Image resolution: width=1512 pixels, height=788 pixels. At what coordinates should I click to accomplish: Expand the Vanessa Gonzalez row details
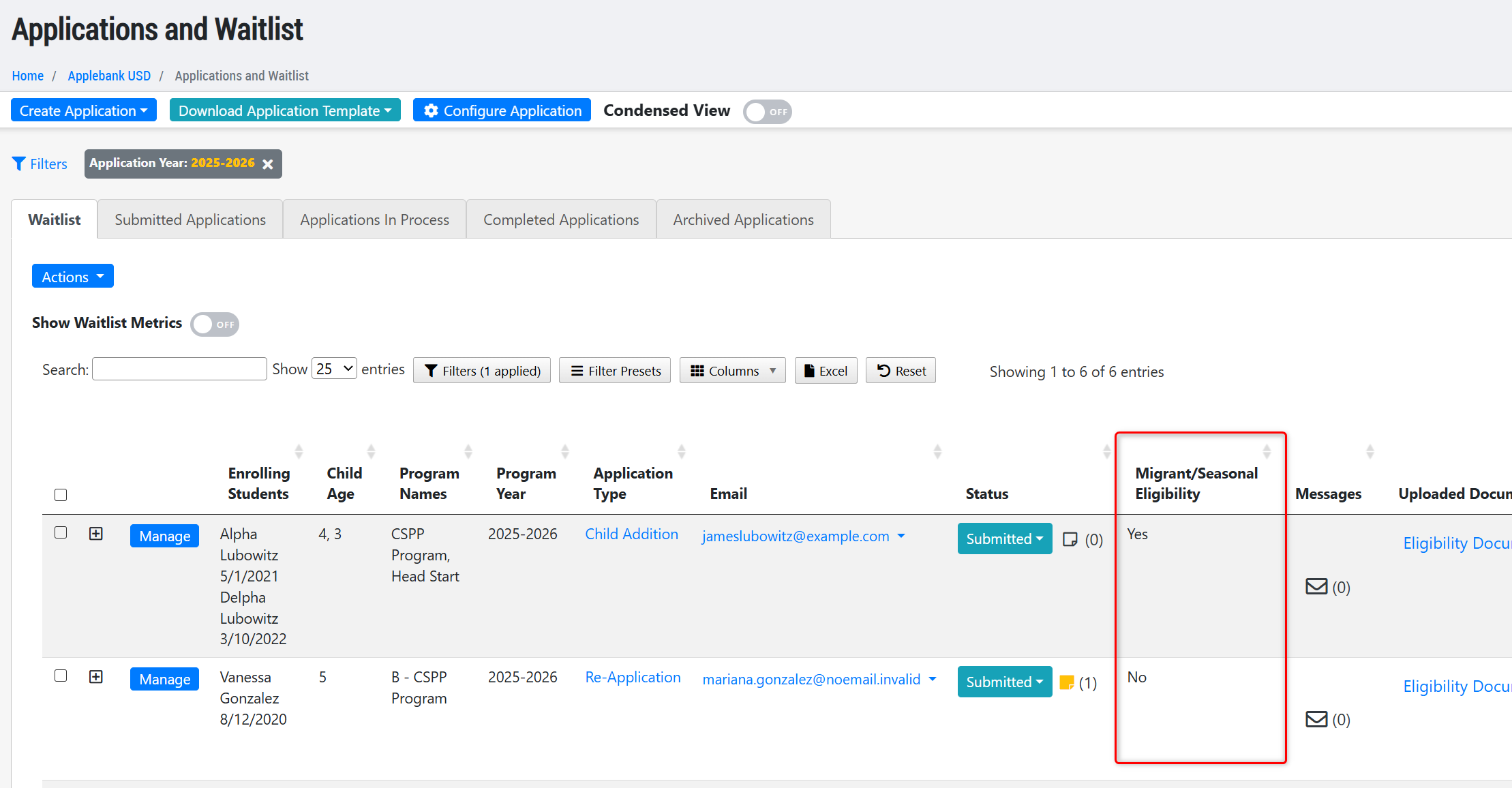click(x=96, y=676)
